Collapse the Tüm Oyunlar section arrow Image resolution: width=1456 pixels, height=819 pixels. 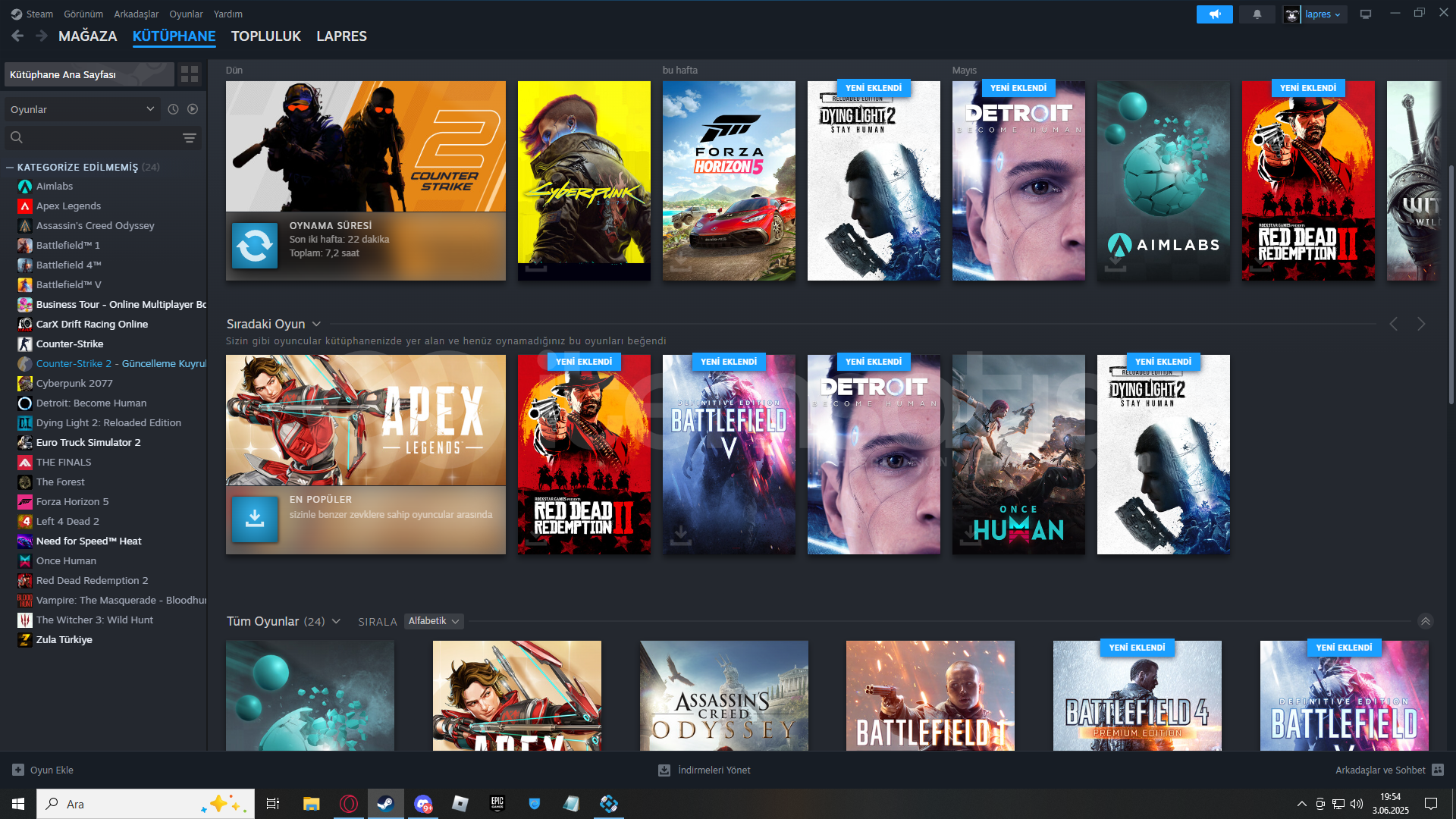(1426, 621)
